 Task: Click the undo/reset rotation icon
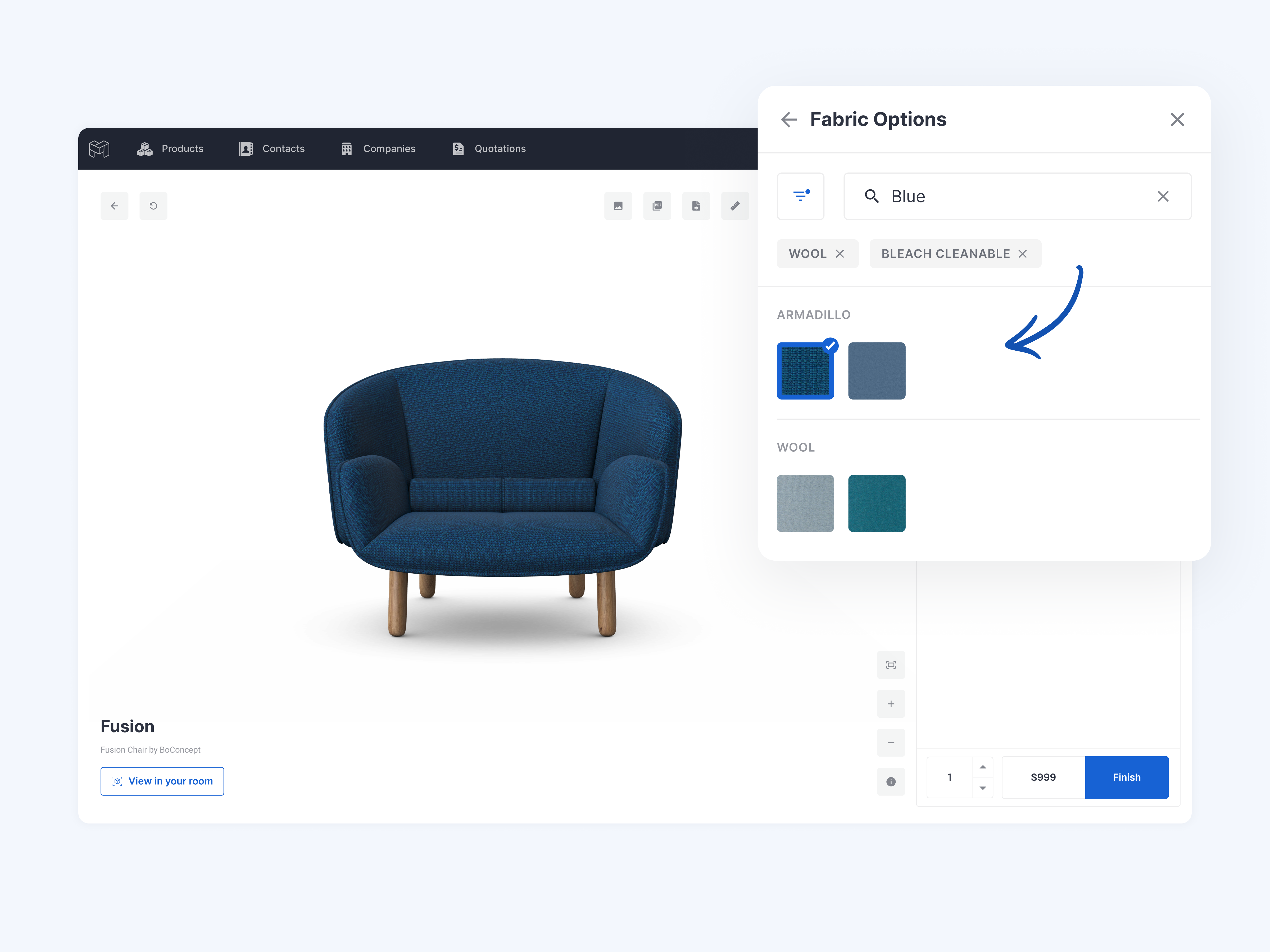coord(153,206)
